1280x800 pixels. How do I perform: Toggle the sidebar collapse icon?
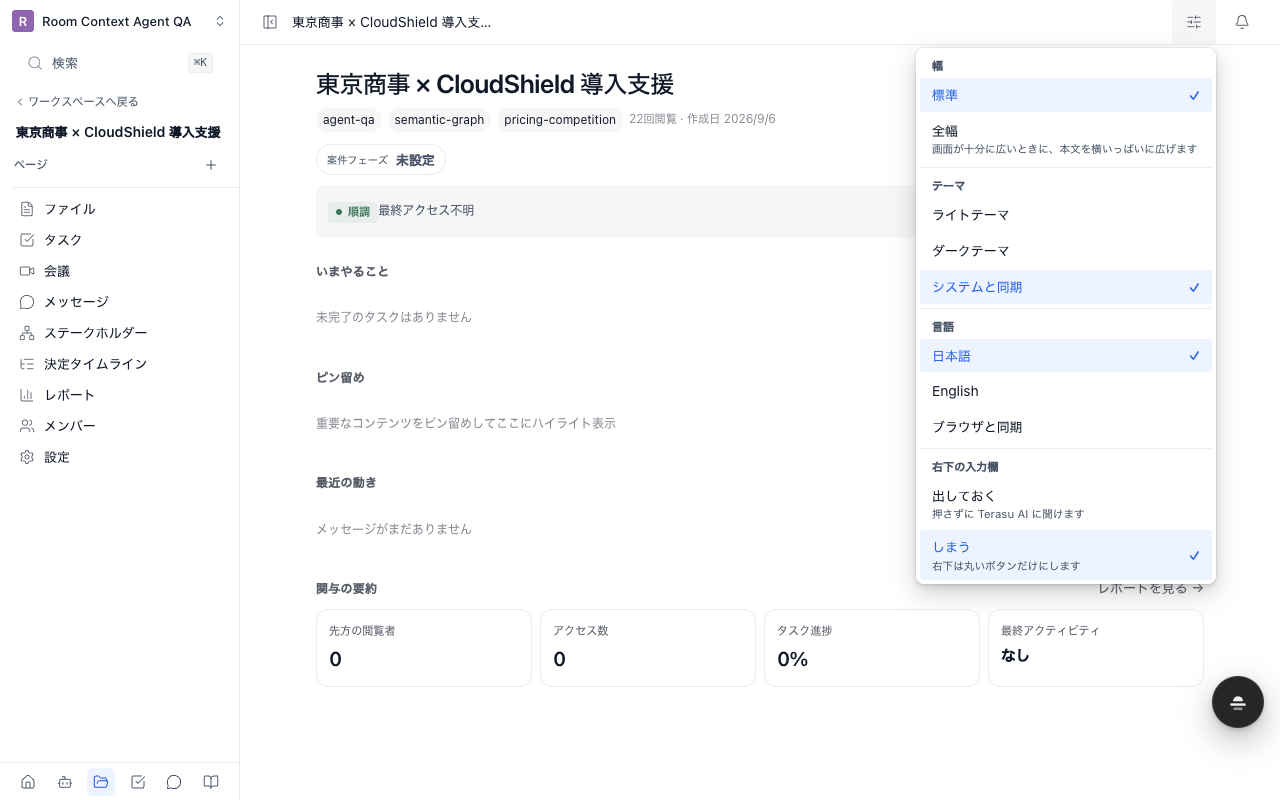coord(270,22)
